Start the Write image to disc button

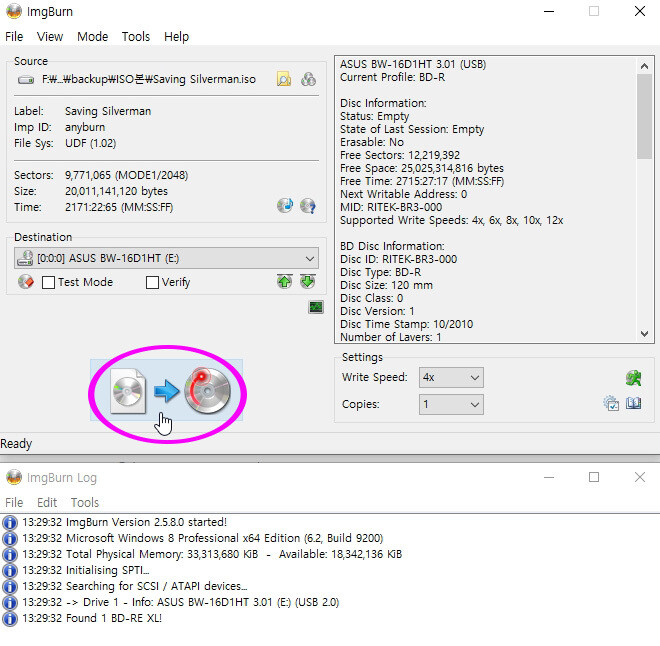(x=166, y=390)
